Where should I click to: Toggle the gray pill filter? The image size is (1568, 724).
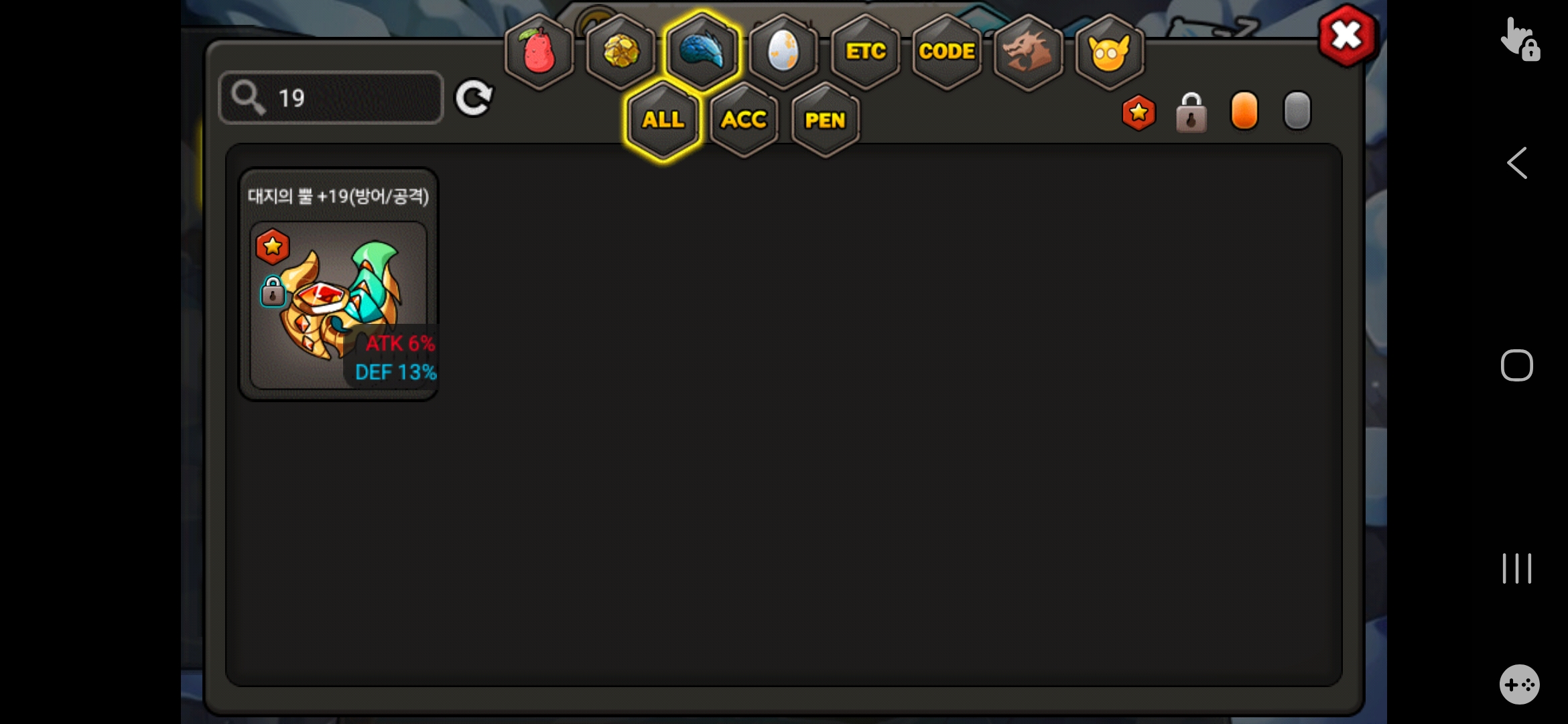(1297, 111)
